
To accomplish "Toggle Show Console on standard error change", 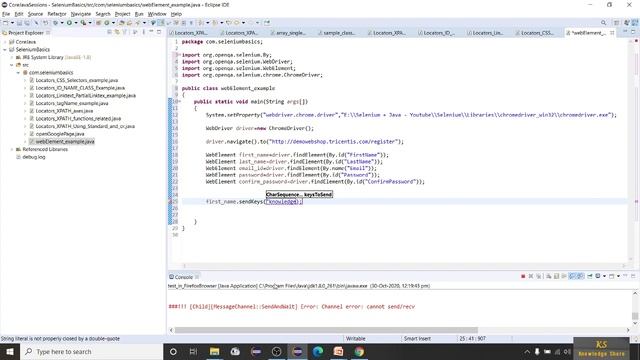I will [x=580, y=276].
